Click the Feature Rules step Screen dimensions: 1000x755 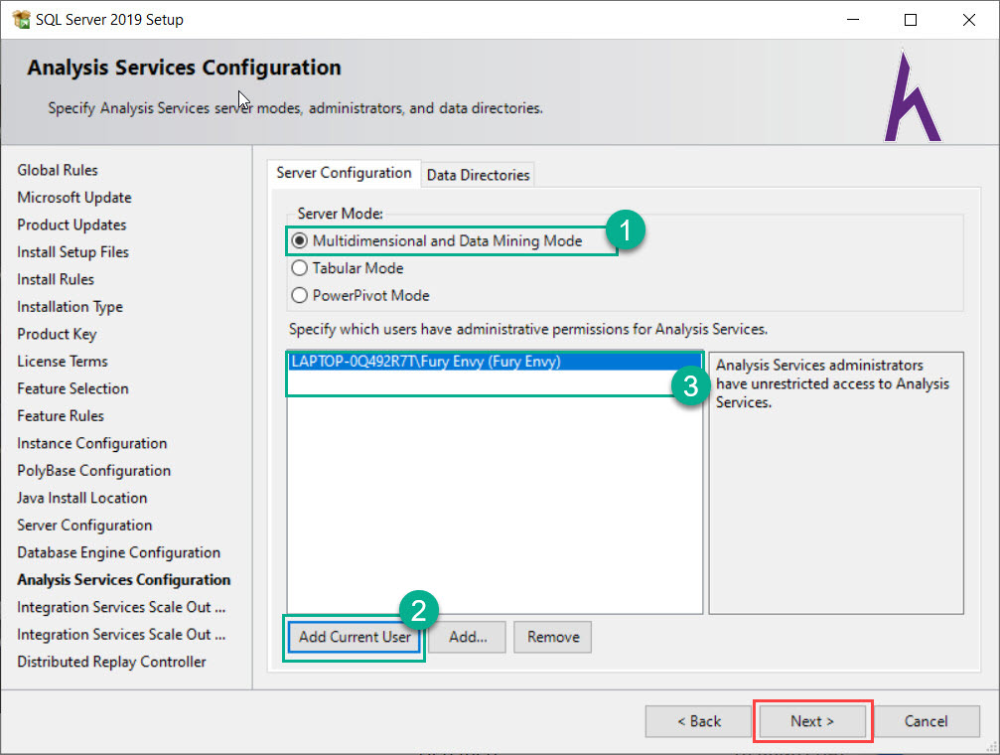coord(61,416)
